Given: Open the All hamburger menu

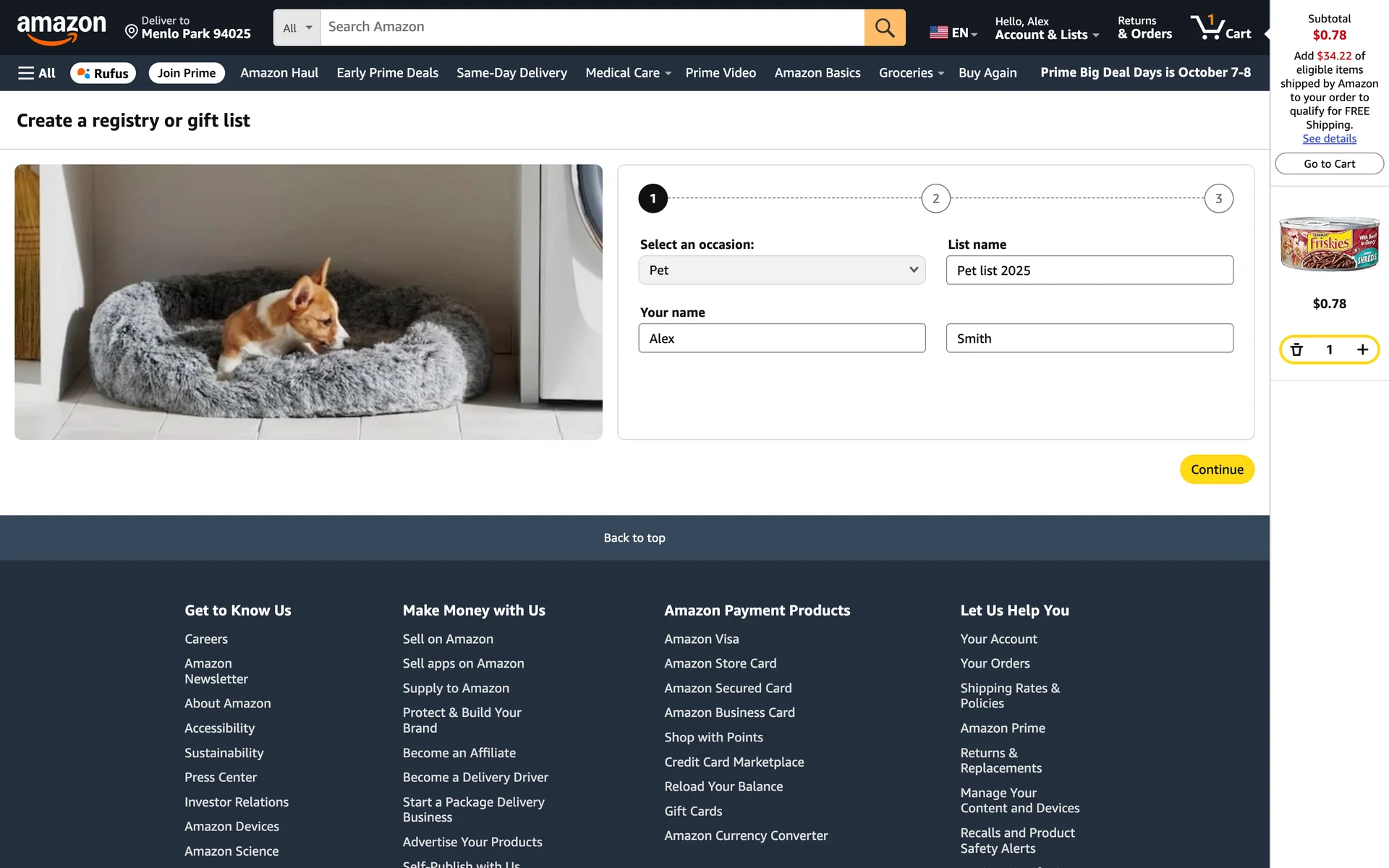Looking at the screenshot, I should click(x=37, y=73).
